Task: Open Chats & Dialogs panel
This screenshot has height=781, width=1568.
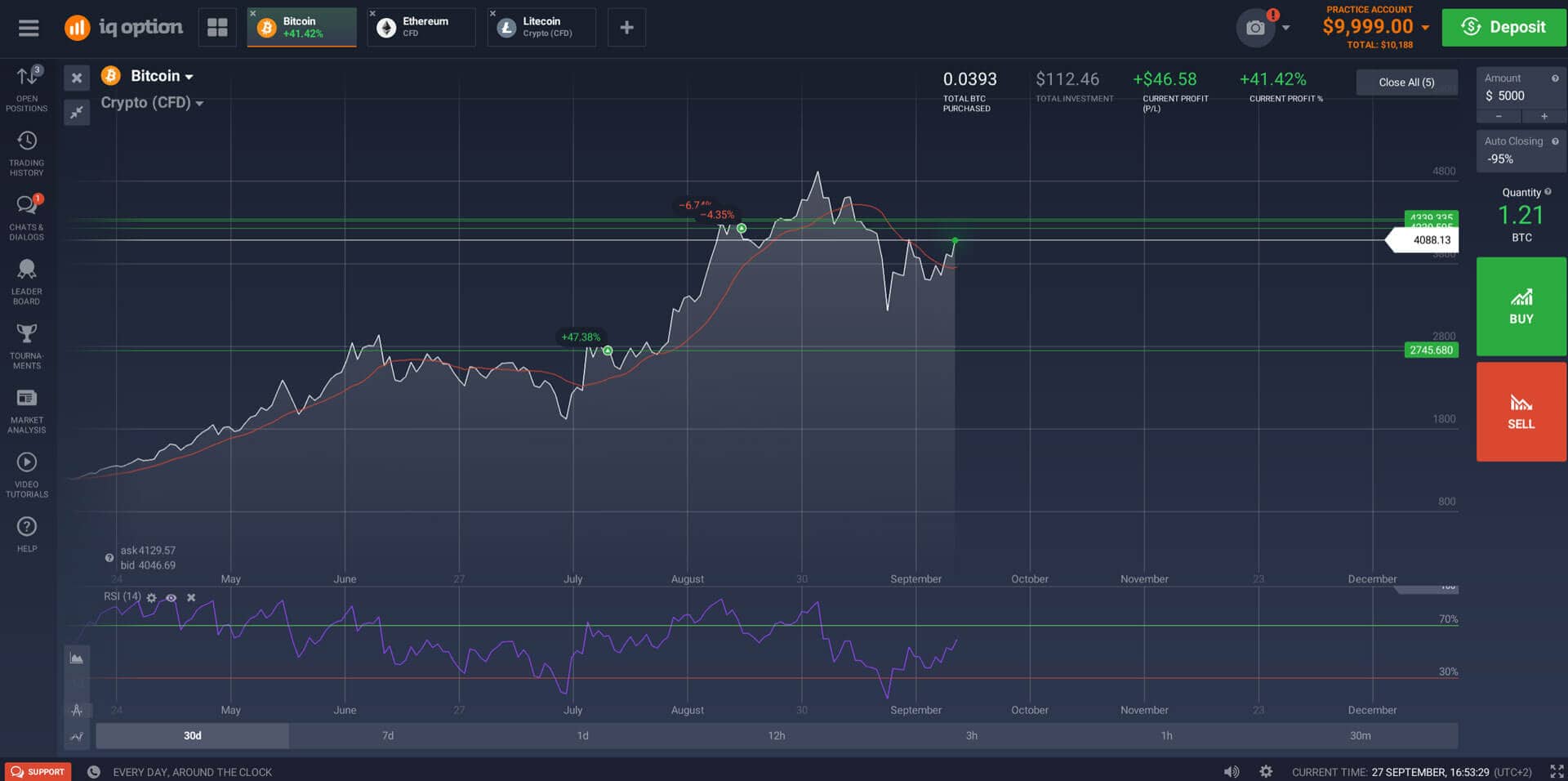Action: pos(27,217)
